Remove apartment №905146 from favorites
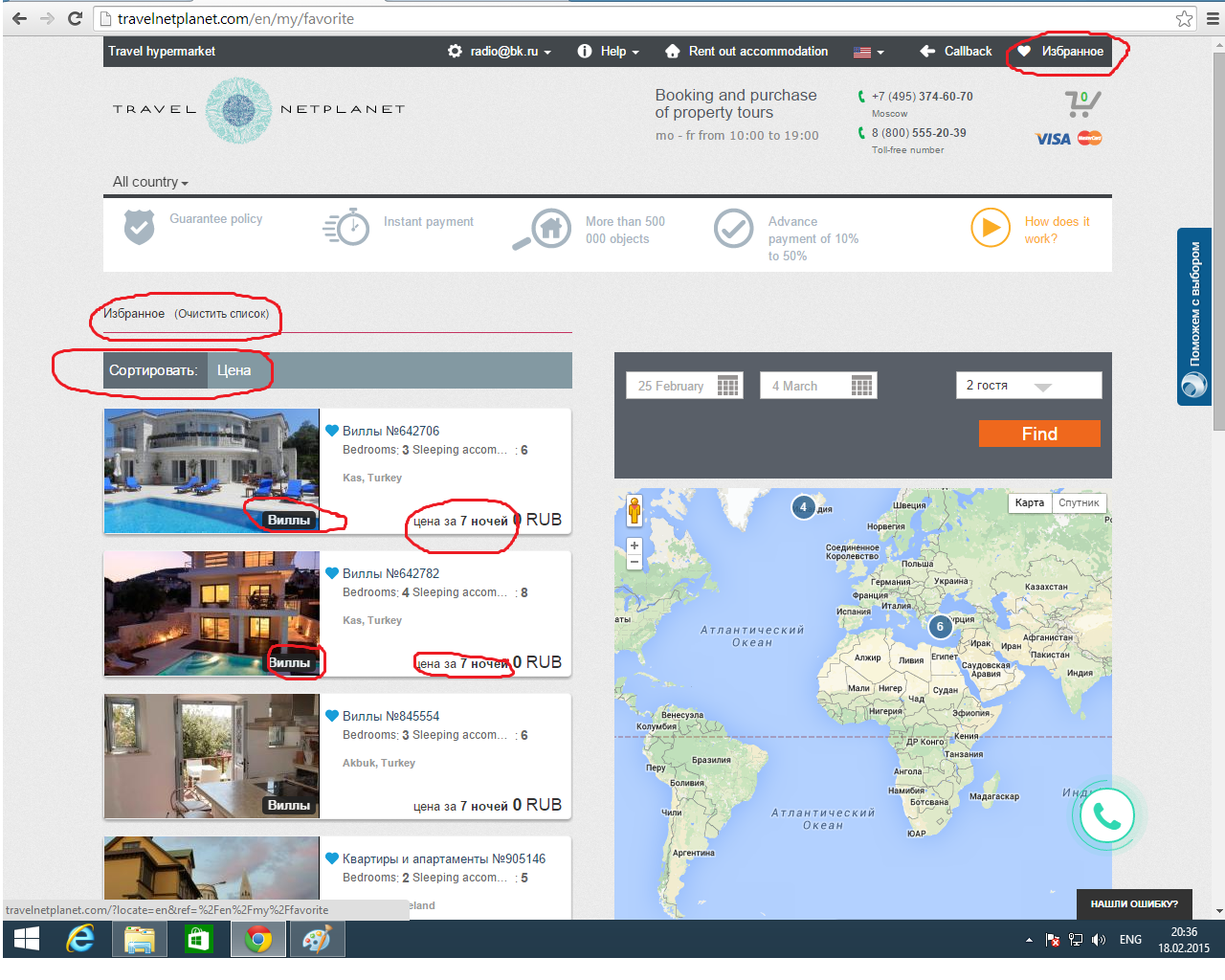This screenshot has height=980, width=1225. pyautogui.click(x=332, y=858)
